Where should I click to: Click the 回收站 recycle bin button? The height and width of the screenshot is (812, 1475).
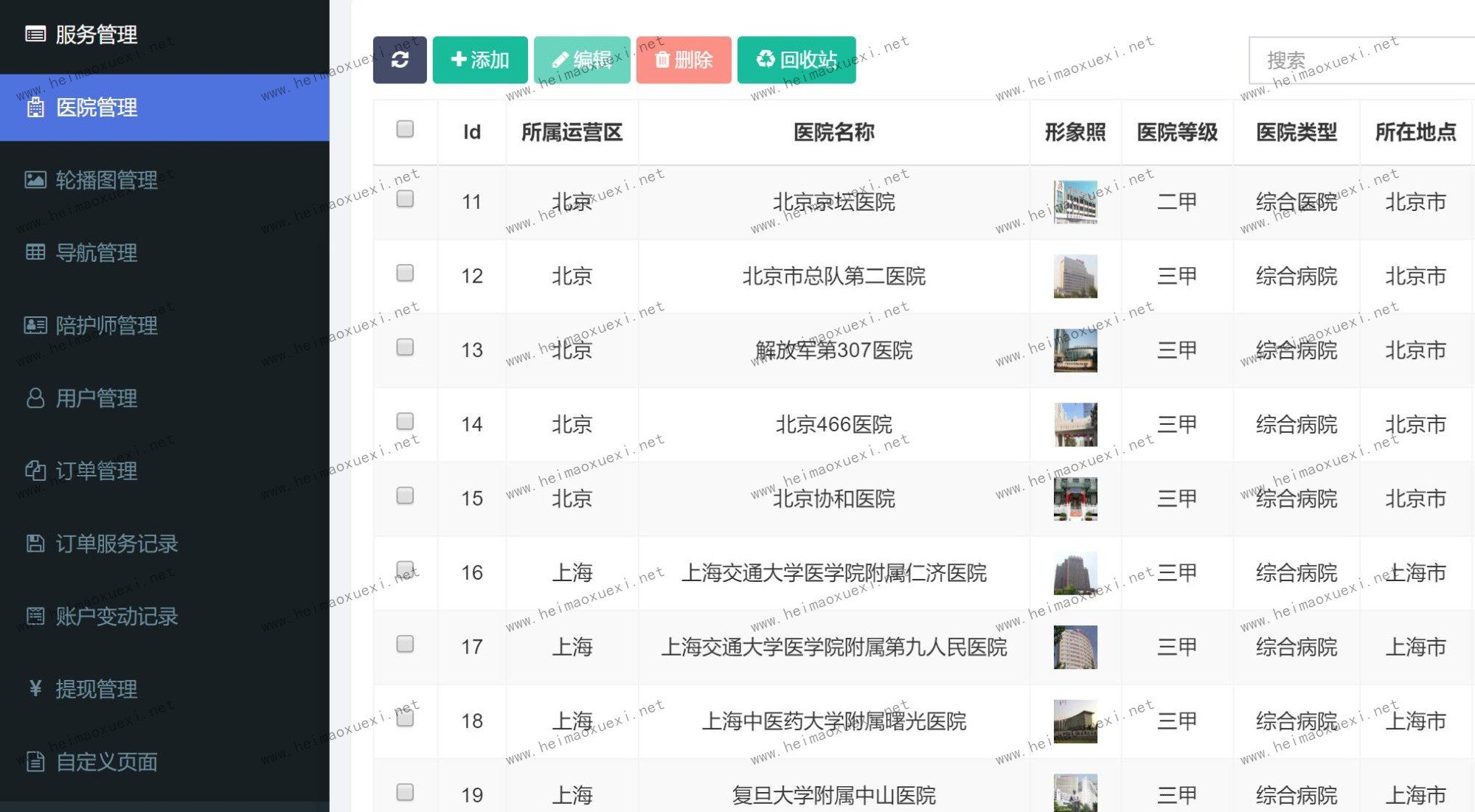[x=796, y=60]
